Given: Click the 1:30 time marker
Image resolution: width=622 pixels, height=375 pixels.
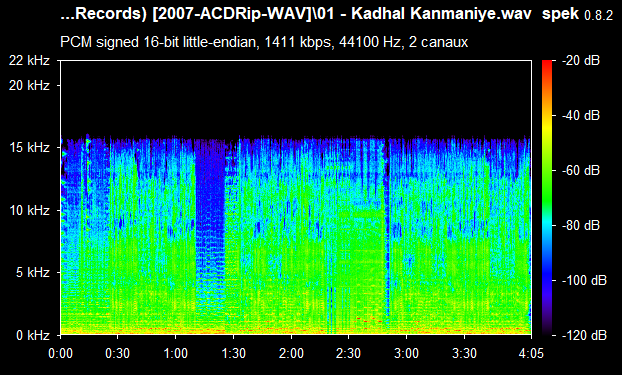Looking at the screenshot, I should click(x=233, y=353).
